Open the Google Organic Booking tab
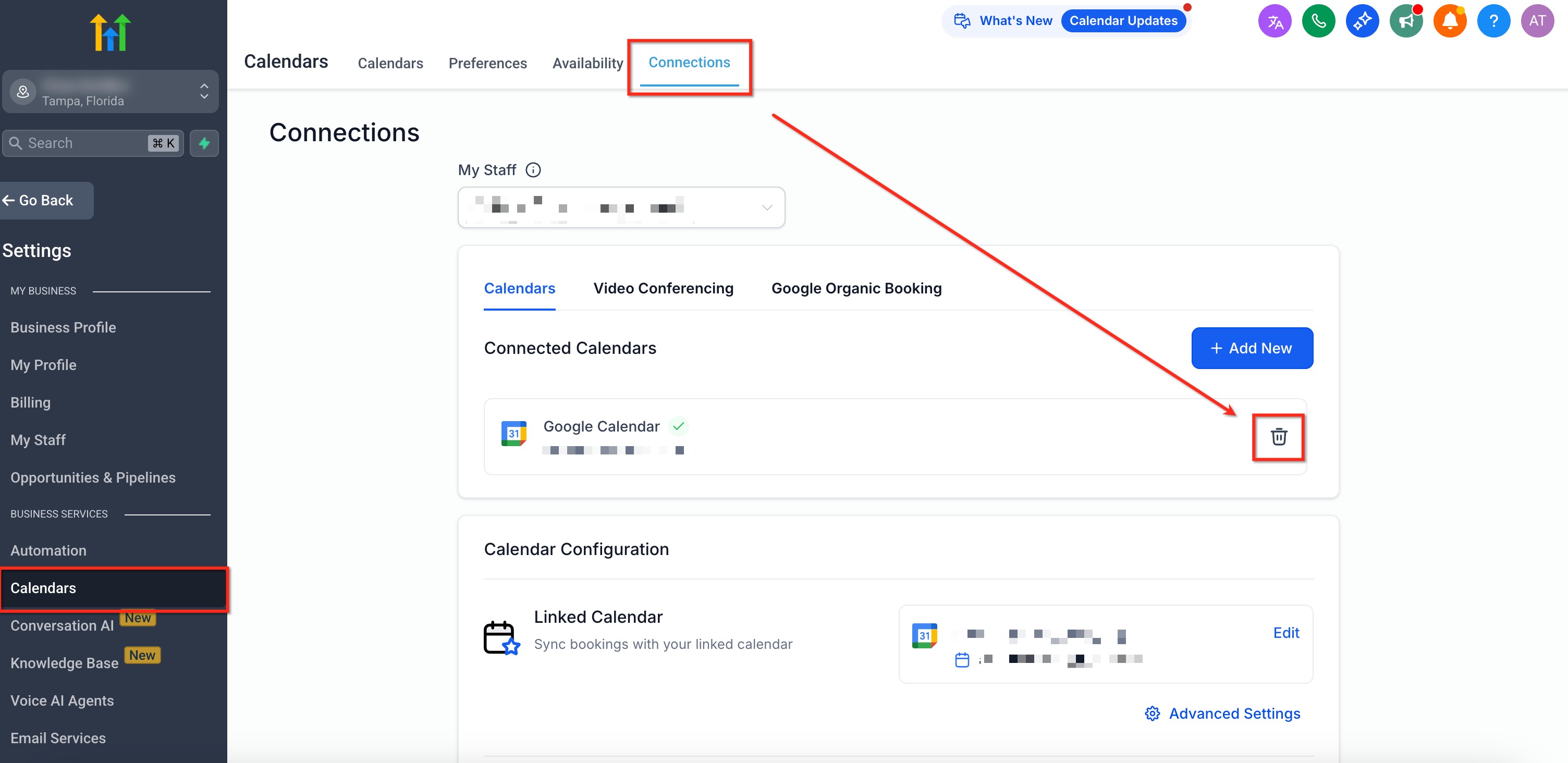The image size is (1568, 763). tap(856, 288)
